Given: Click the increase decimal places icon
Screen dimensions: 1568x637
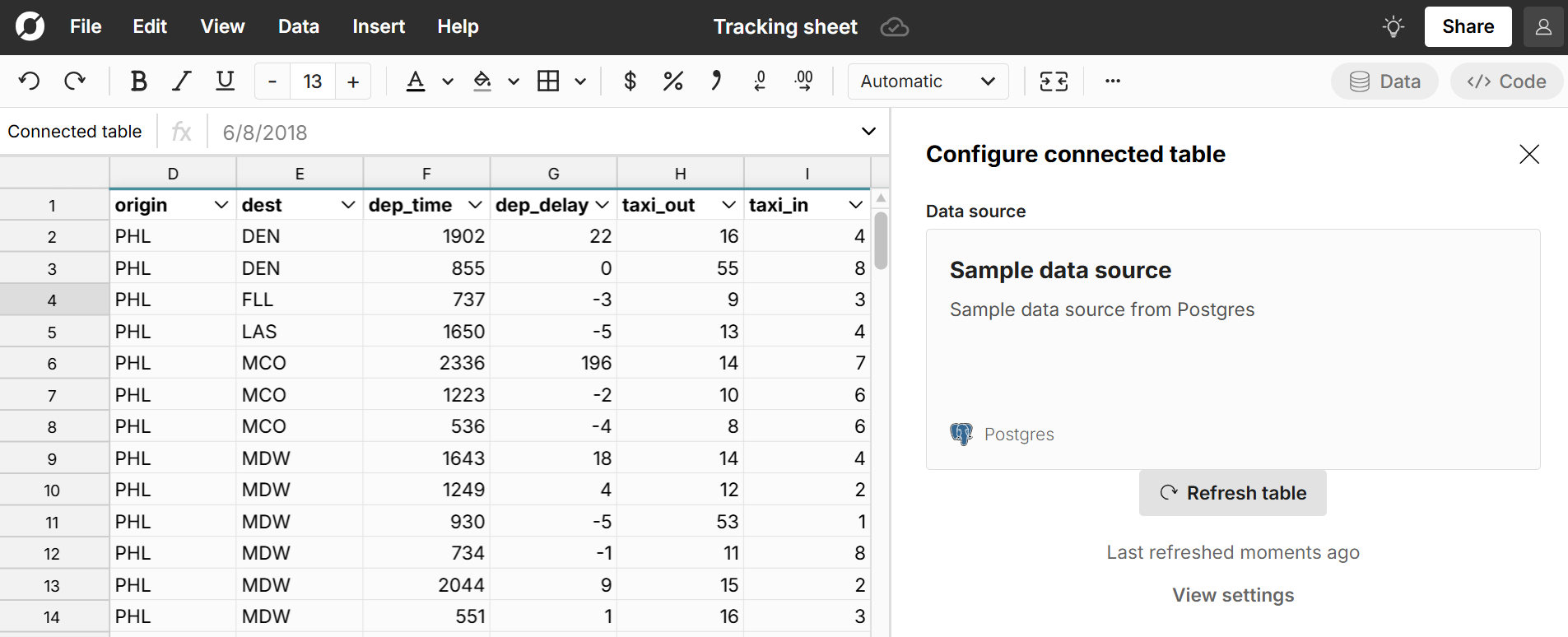Looking at the screenshot, I should (803, 81).
